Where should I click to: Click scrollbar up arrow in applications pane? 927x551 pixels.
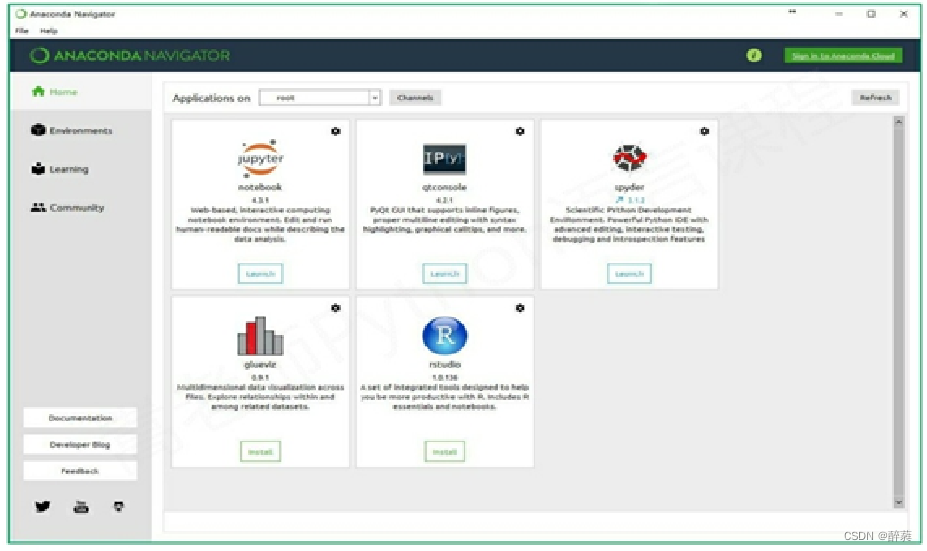pos(899,121)
